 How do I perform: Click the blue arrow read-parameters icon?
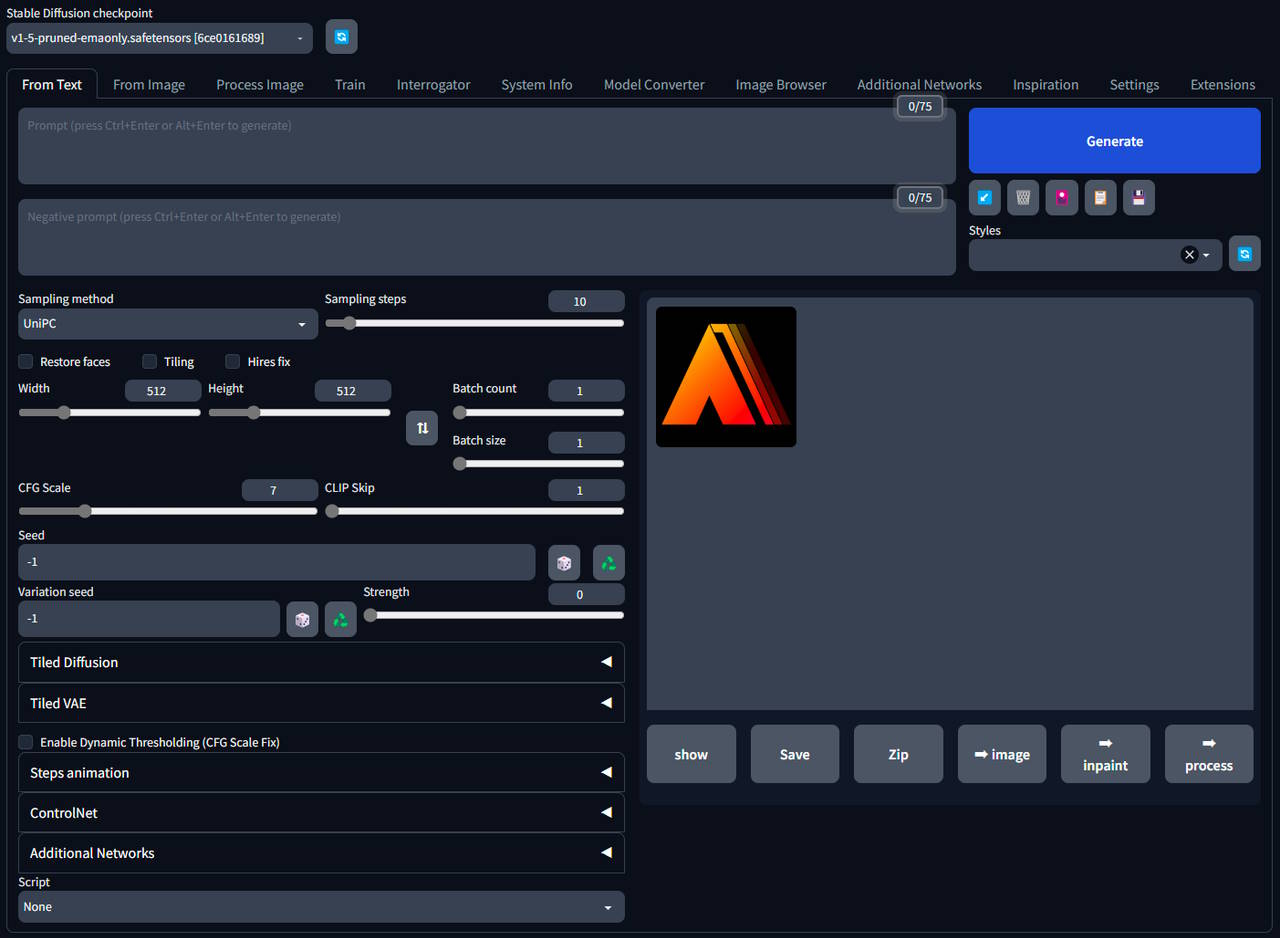(984, 198)
